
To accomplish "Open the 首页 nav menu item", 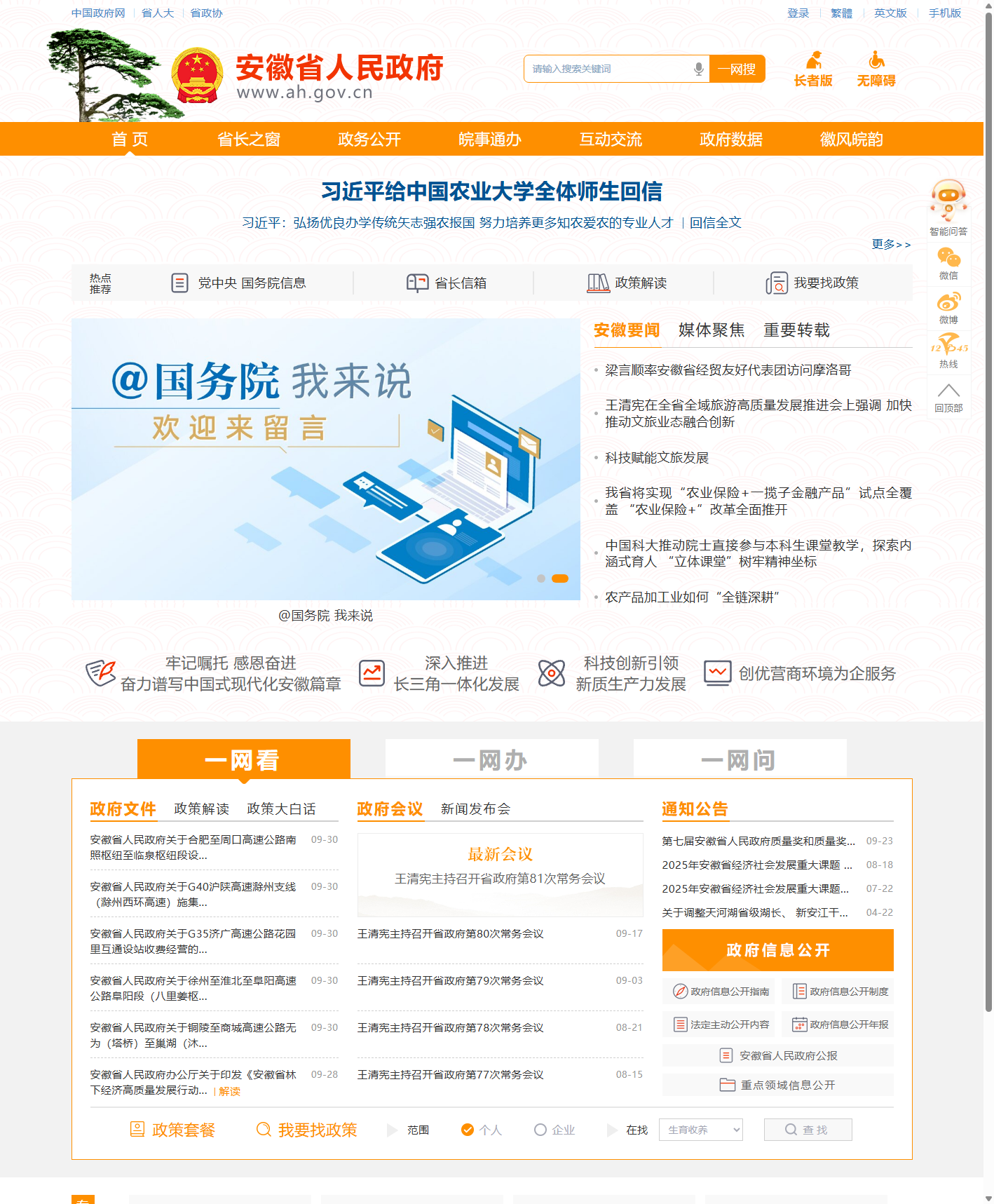I will pos(130,139).
